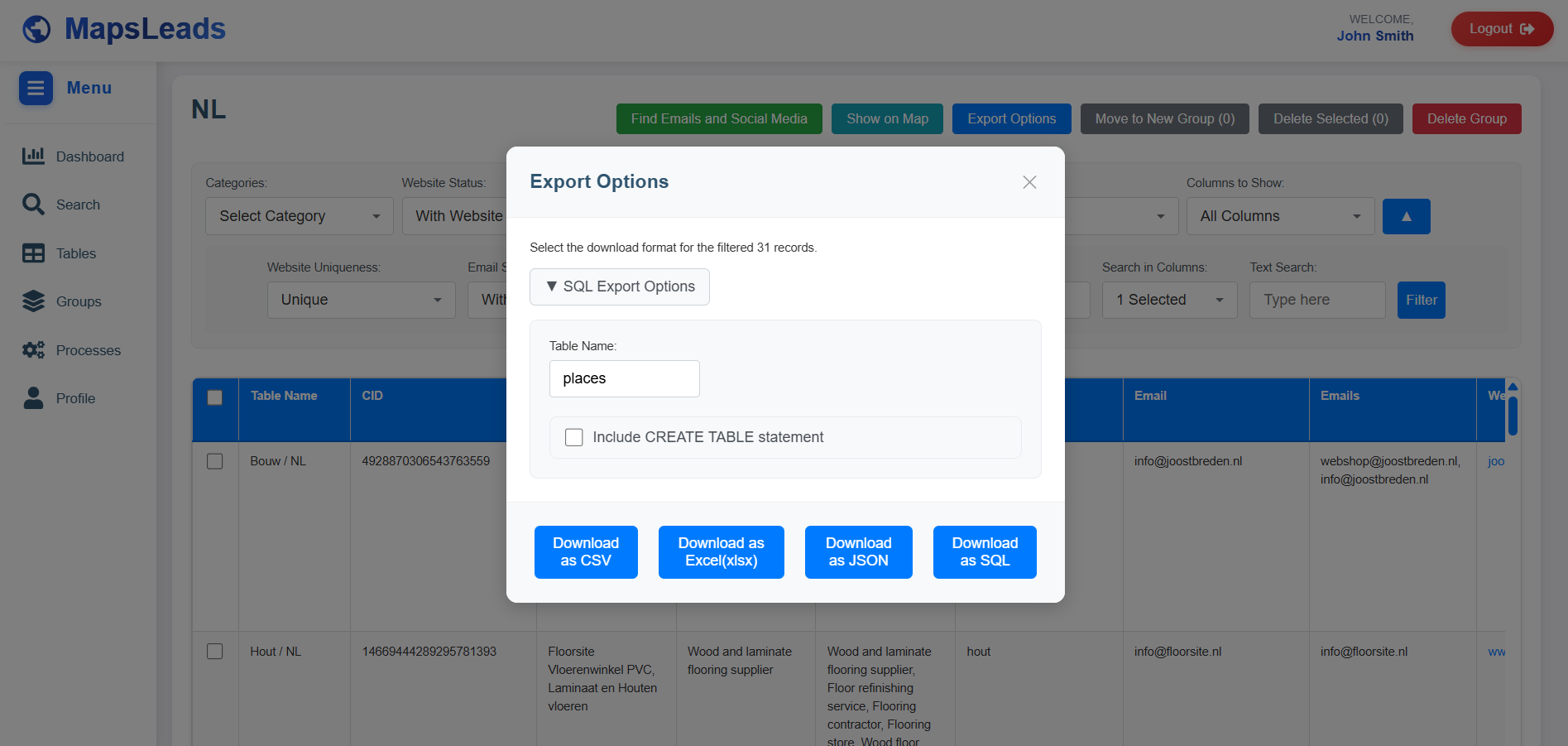This screenshot has width=1568, height=746.
Task: Click in the Table Name input field
Action: tap(624, 378)
